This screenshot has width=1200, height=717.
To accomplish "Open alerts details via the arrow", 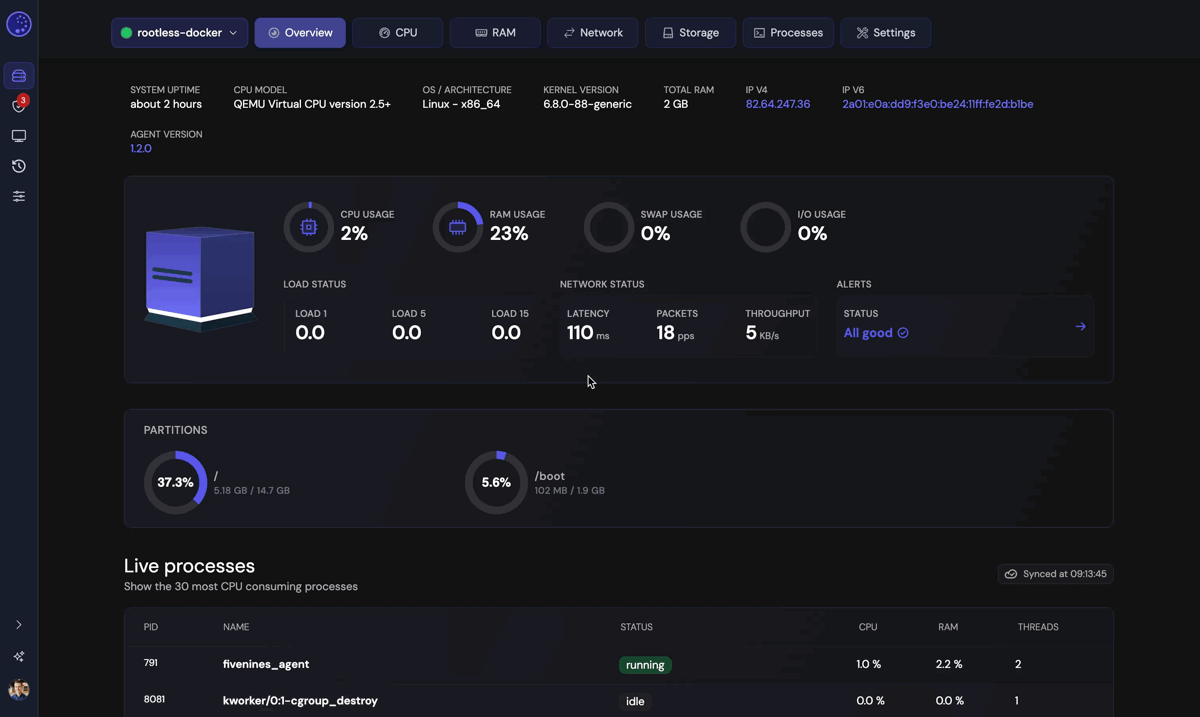I will pyautogui.click(x=1080, y=326).
